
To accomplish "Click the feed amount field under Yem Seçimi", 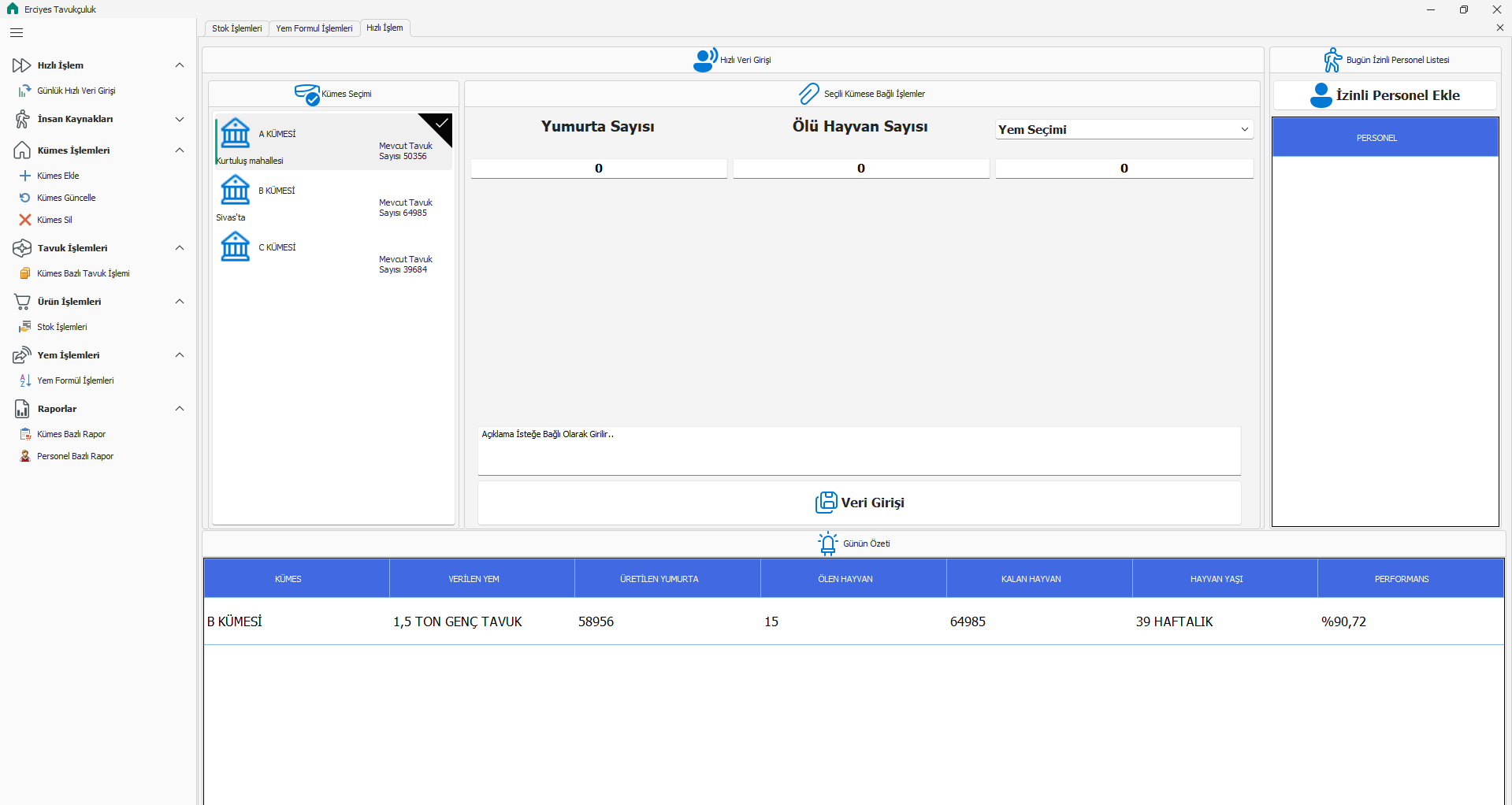I will (x=1124, y=169).
